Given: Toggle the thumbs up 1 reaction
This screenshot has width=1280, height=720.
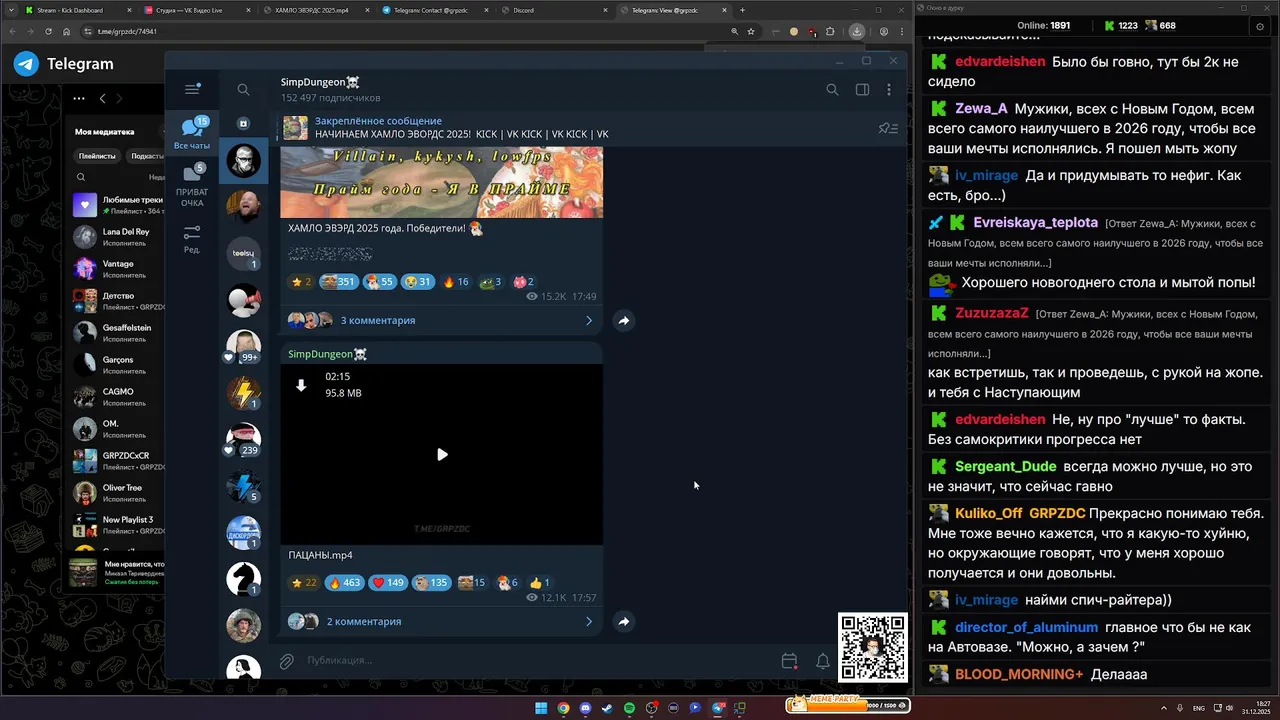Looking at the screenshot, I should [540, 582].
